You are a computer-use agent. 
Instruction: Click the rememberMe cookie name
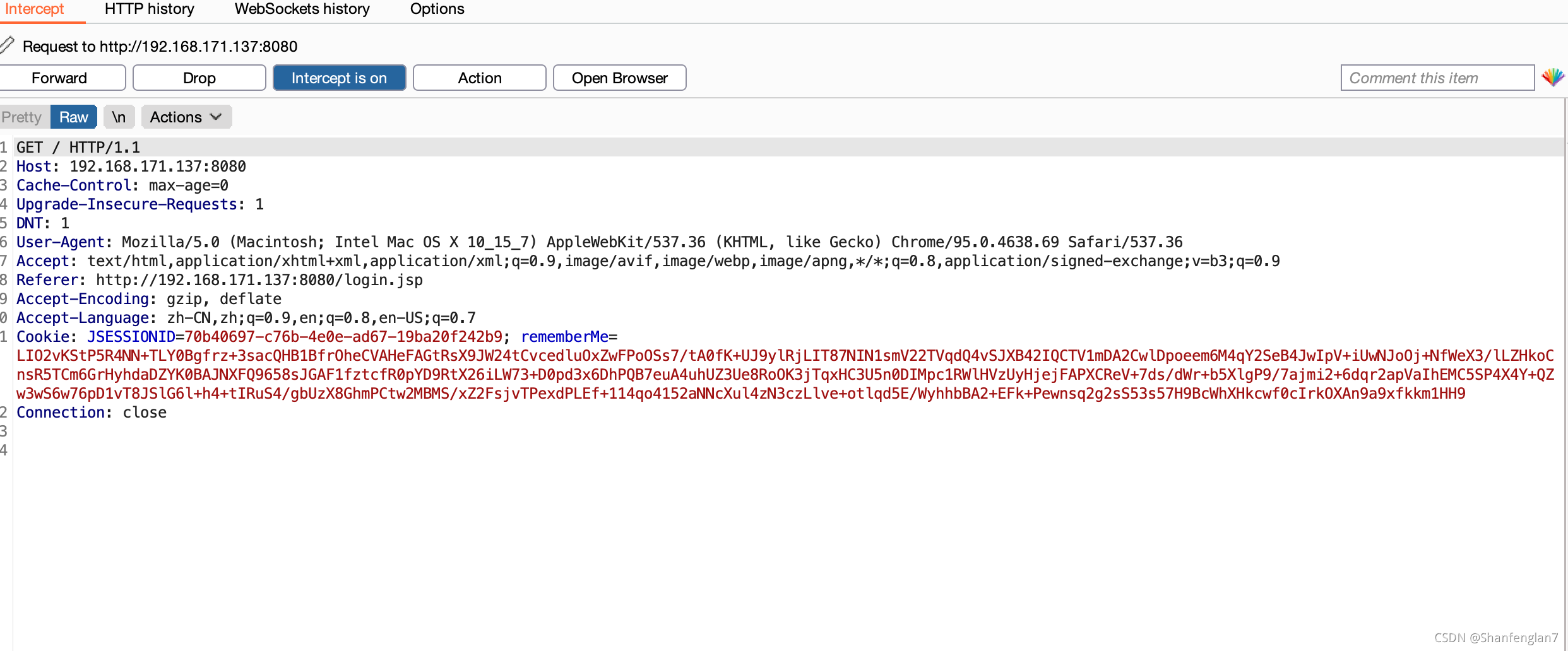click(x=565, y=336)
